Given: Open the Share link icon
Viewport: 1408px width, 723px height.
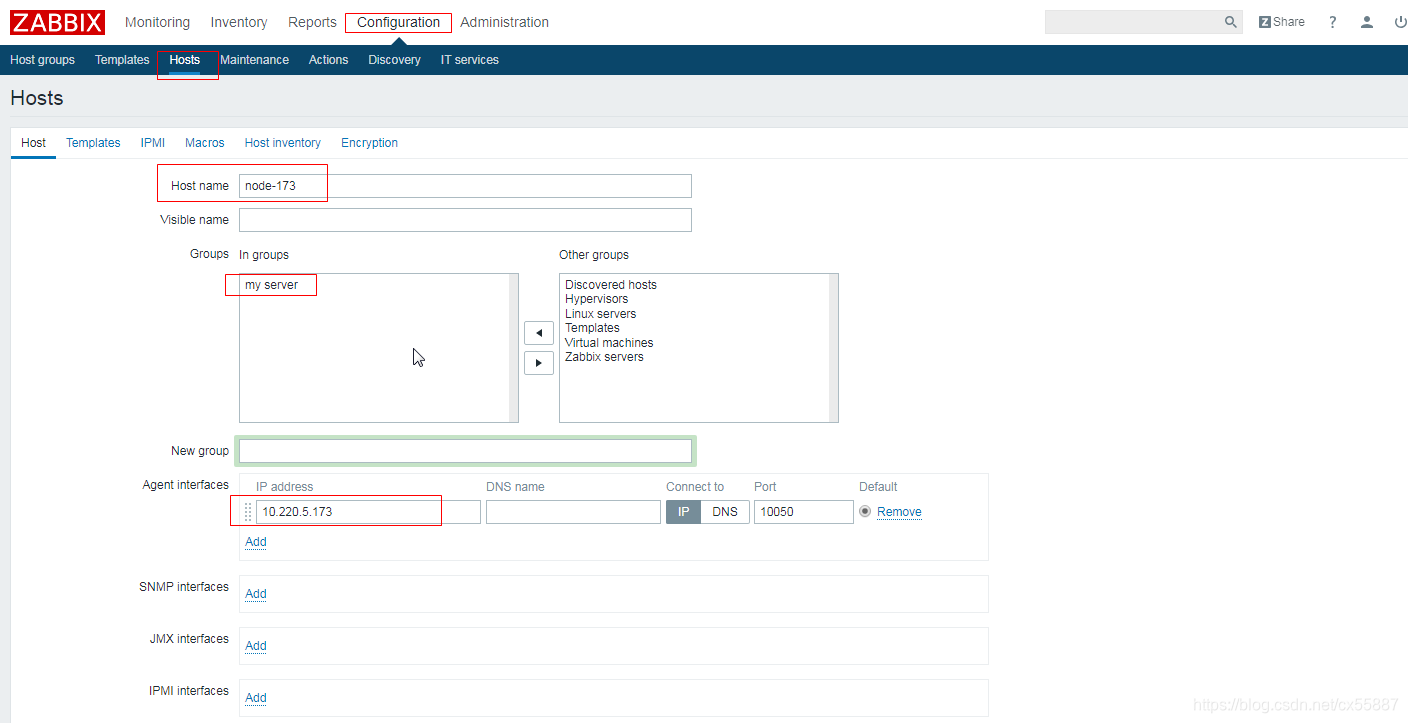Looking at the screenshot, I should (x=1282, y=22).
